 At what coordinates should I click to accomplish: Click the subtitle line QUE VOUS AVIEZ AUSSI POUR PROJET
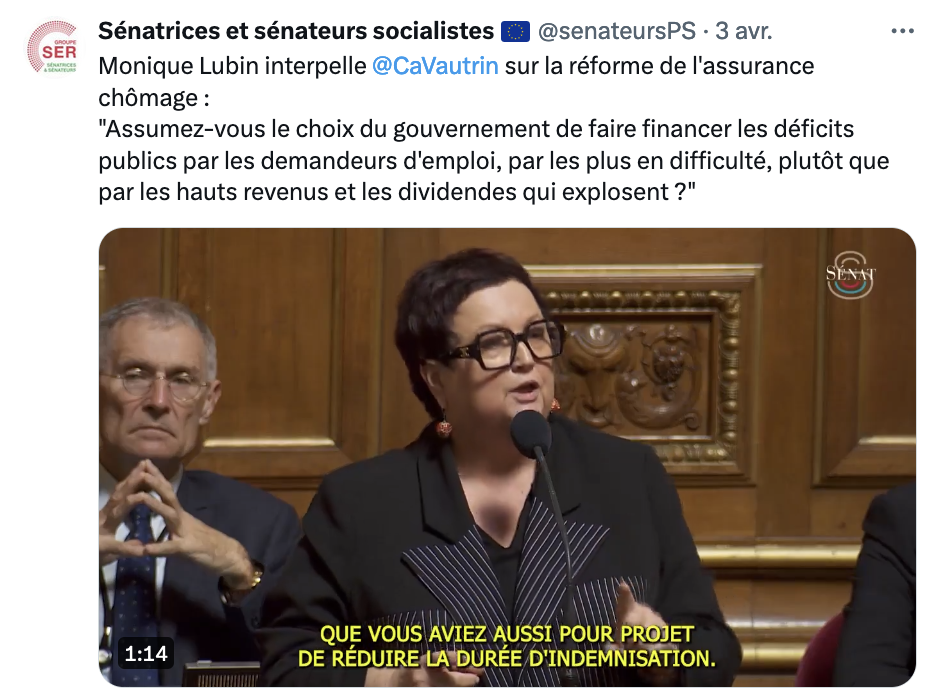pyautogui.click(x=507, y=634)
